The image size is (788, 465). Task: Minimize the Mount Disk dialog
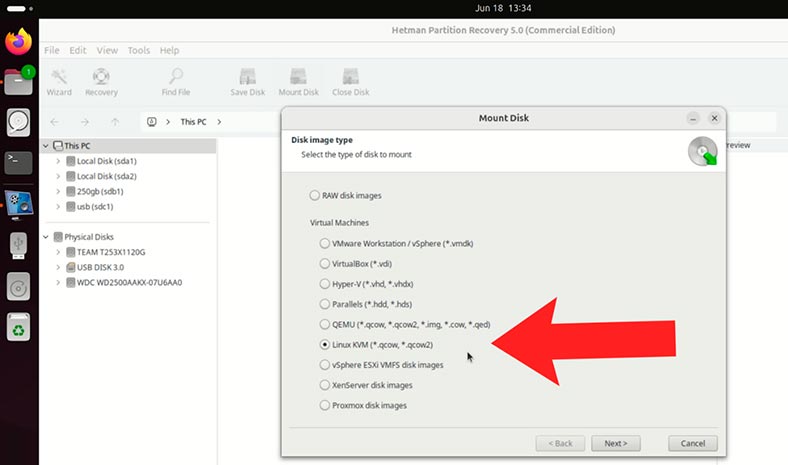point(693,119)
